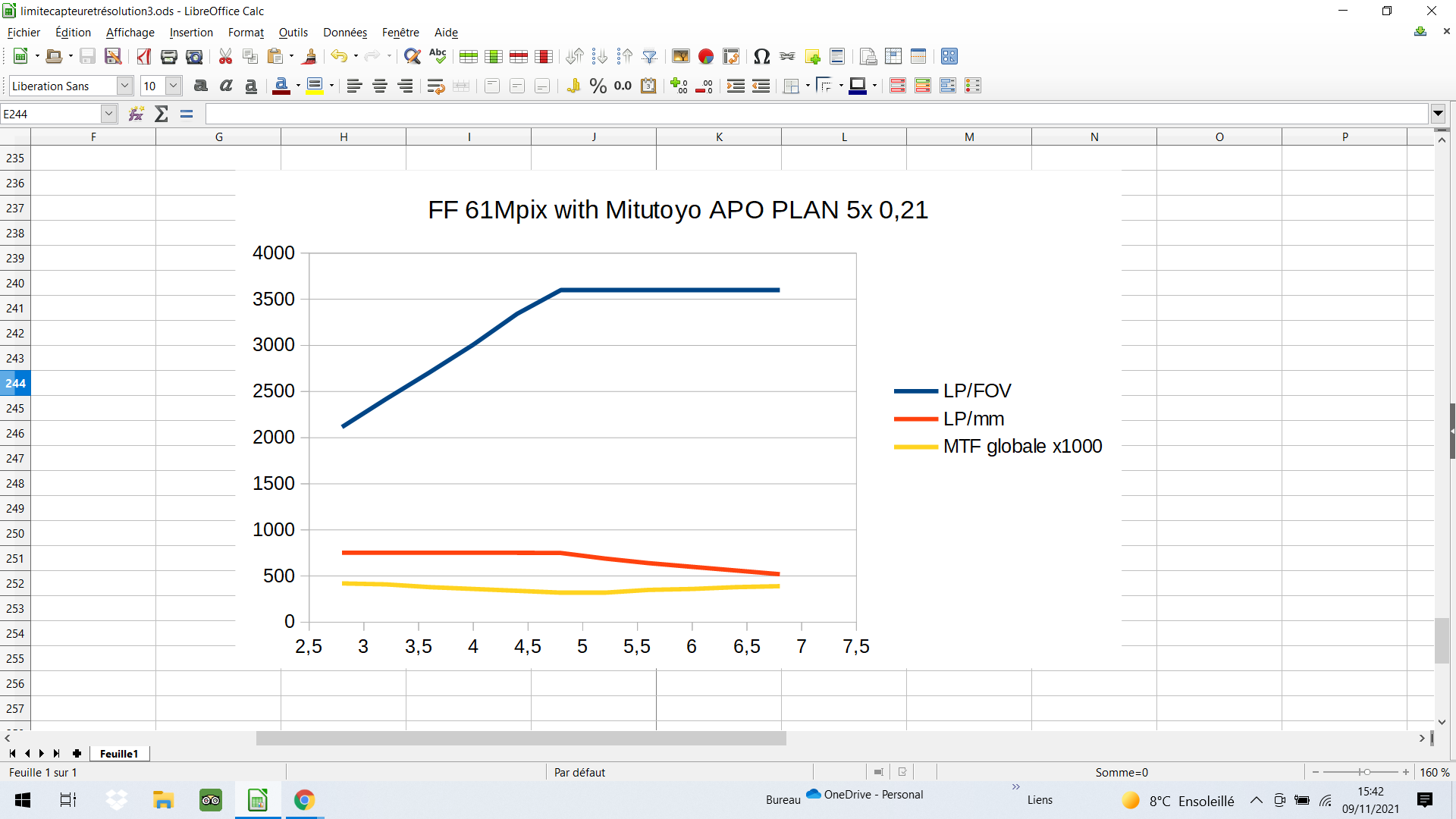Format the cell as percent
Screen dimensions: 1456x819
pyautogui.click(x=598, y=86)
